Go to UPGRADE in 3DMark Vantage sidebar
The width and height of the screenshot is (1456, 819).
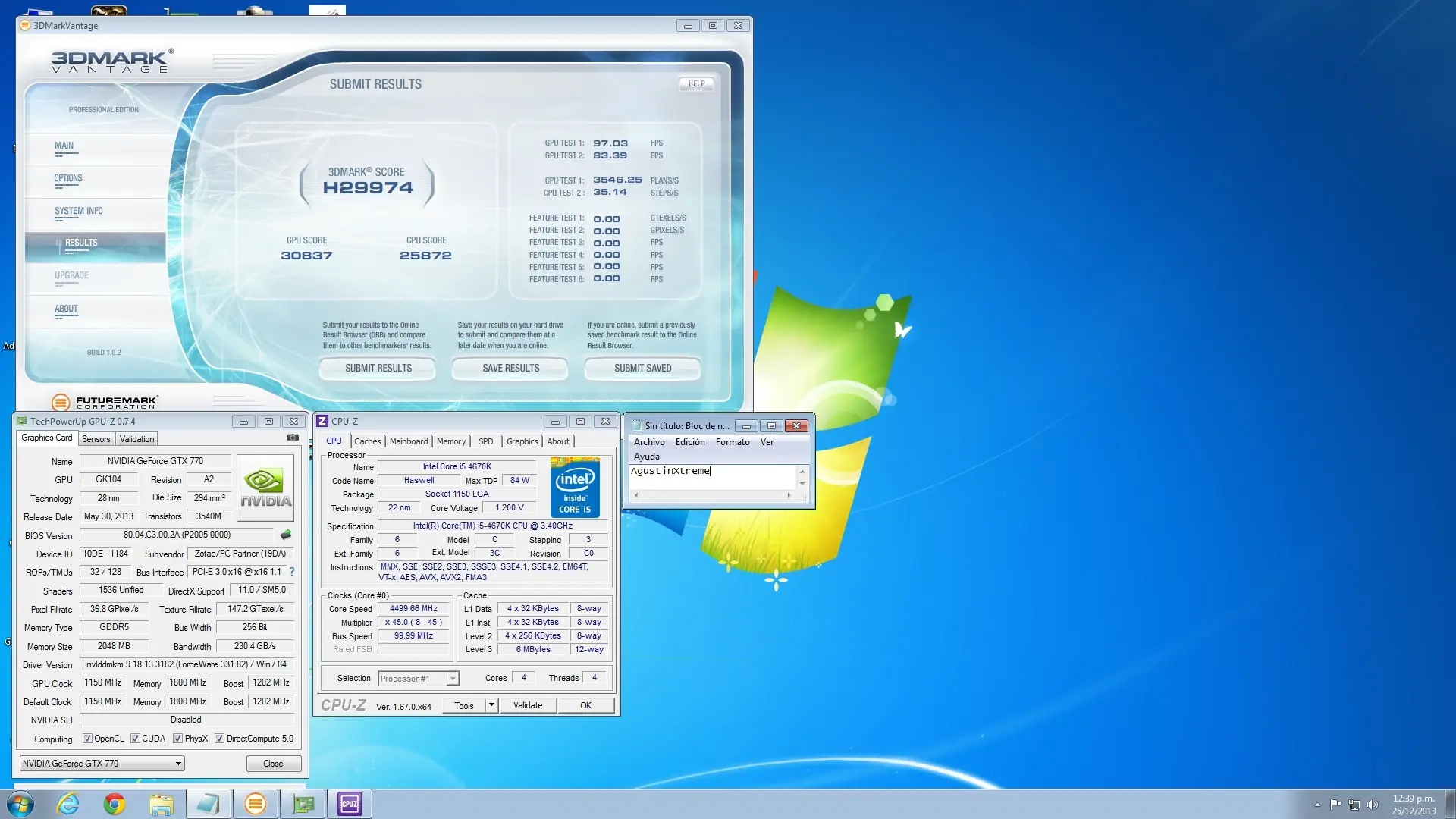72,275
